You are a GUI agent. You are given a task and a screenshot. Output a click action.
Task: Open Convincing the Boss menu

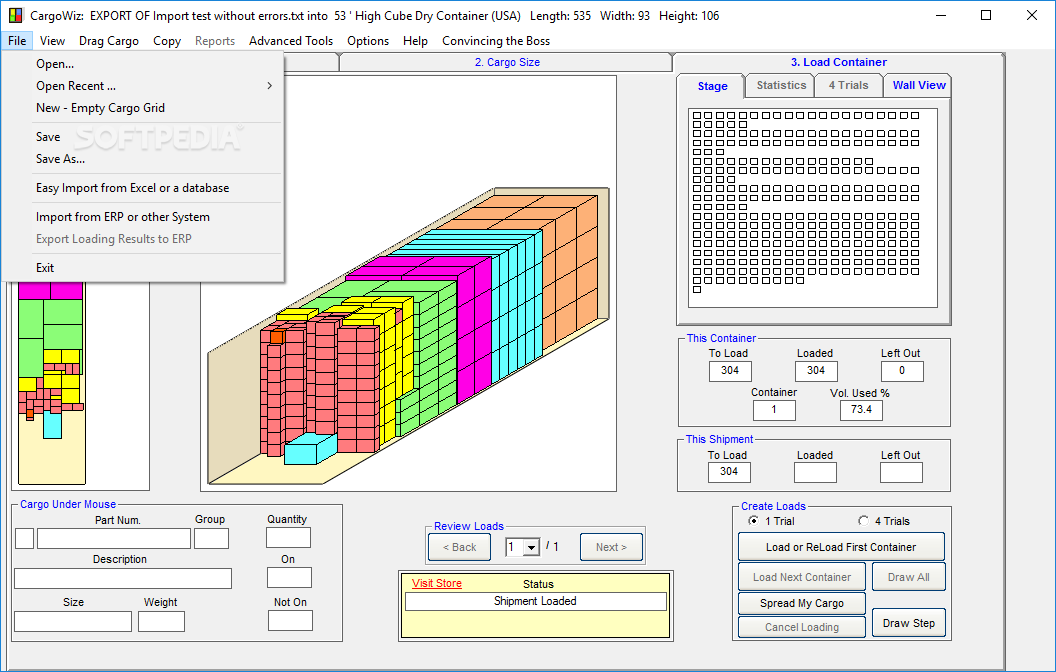496,40
